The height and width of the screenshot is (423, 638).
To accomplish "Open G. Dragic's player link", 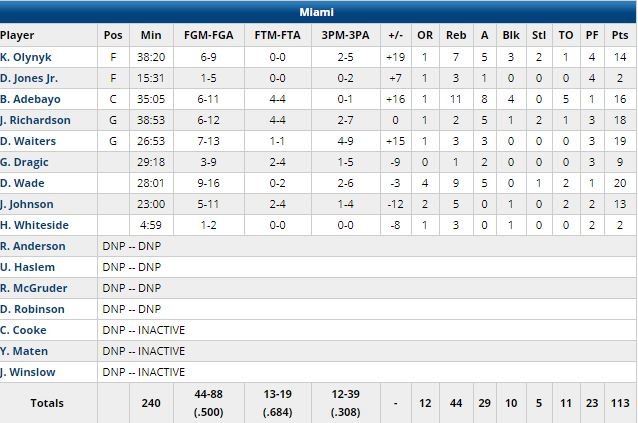I will click(x=25, y=162).
